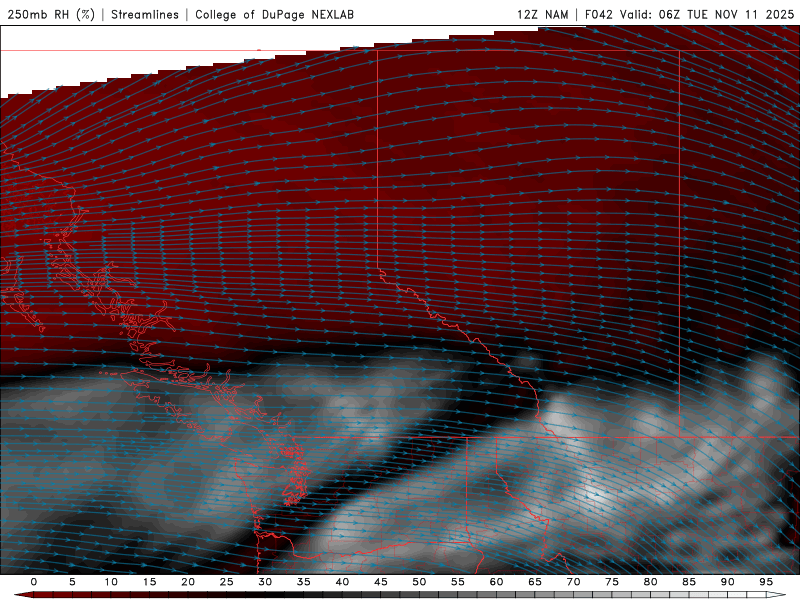Click the '20' humidity scale label

tap(188, 582)
